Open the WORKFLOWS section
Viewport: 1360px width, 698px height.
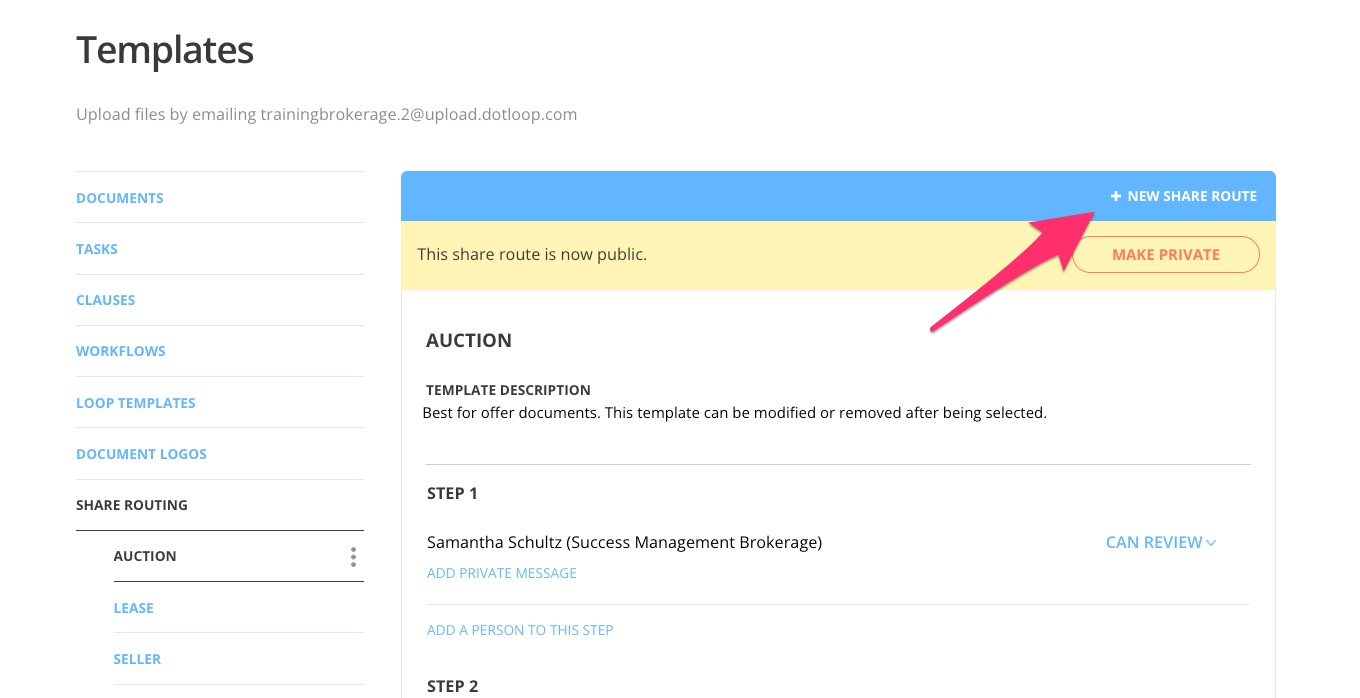pos(120,350)
